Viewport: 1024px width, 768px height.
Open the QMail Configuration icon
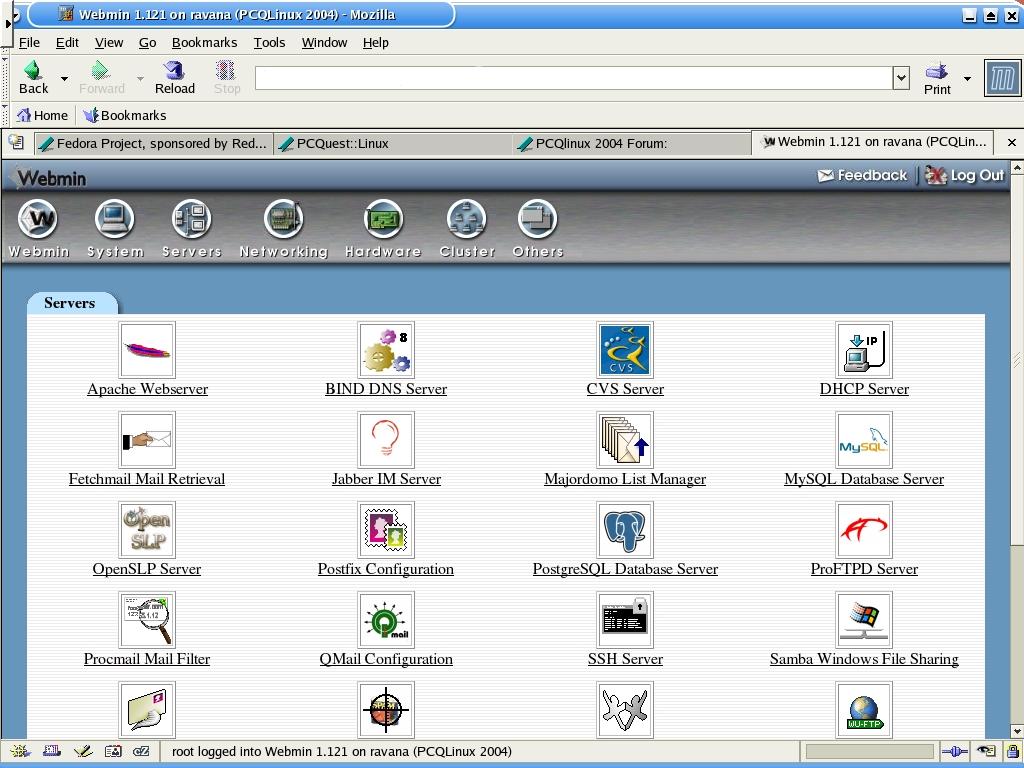coord(386,620)
